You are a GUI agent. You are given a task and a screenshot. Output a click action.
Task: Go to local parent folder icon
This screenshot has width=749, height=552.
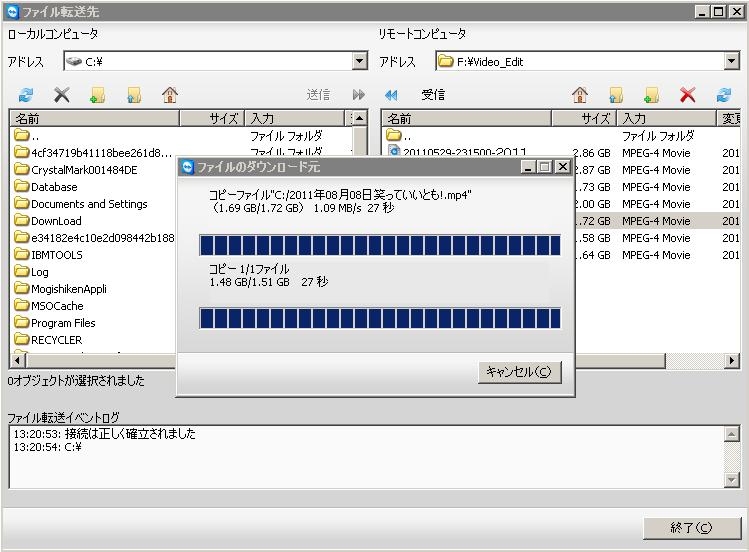tap(133, 95)
